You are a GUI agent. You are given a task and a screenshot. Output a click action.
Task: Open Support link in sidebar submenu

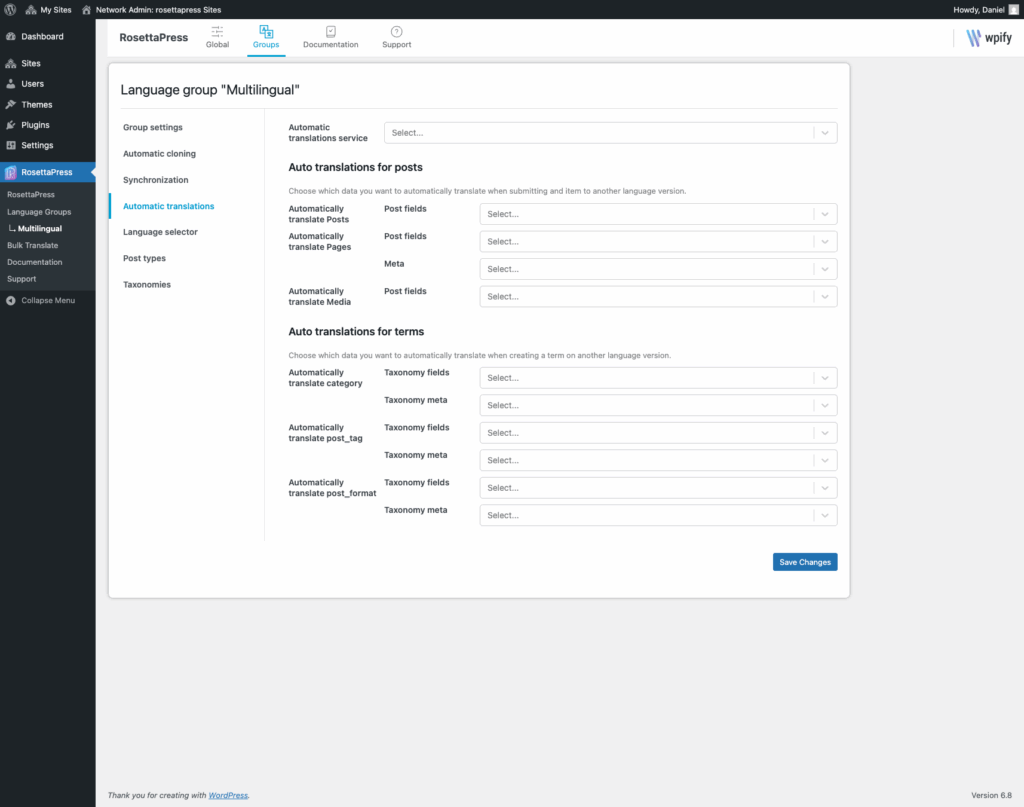tap(22, 279)
